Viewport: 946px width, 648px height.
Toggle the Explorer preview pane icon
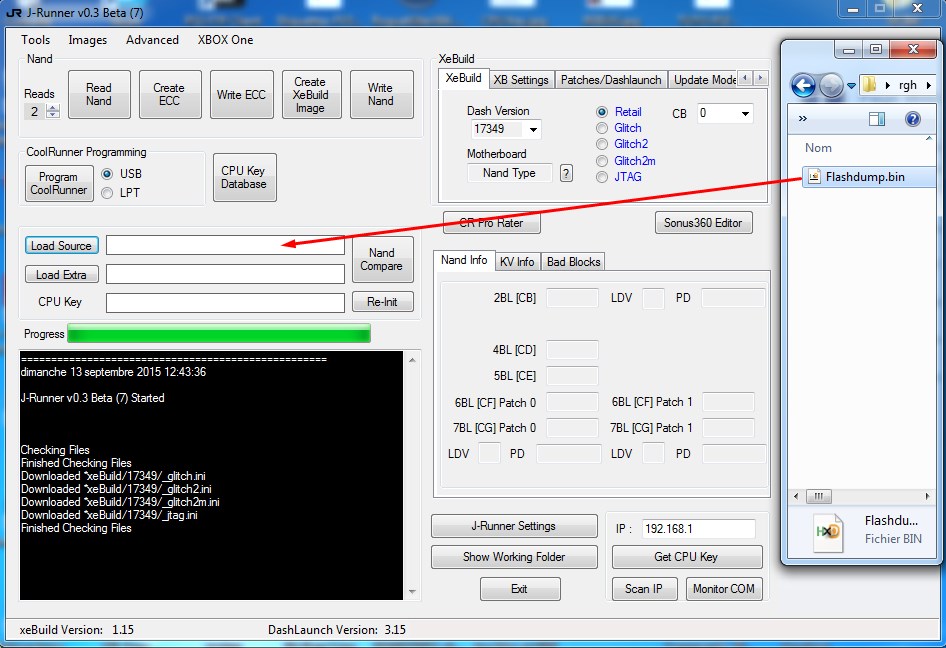[x=877, y=119]
